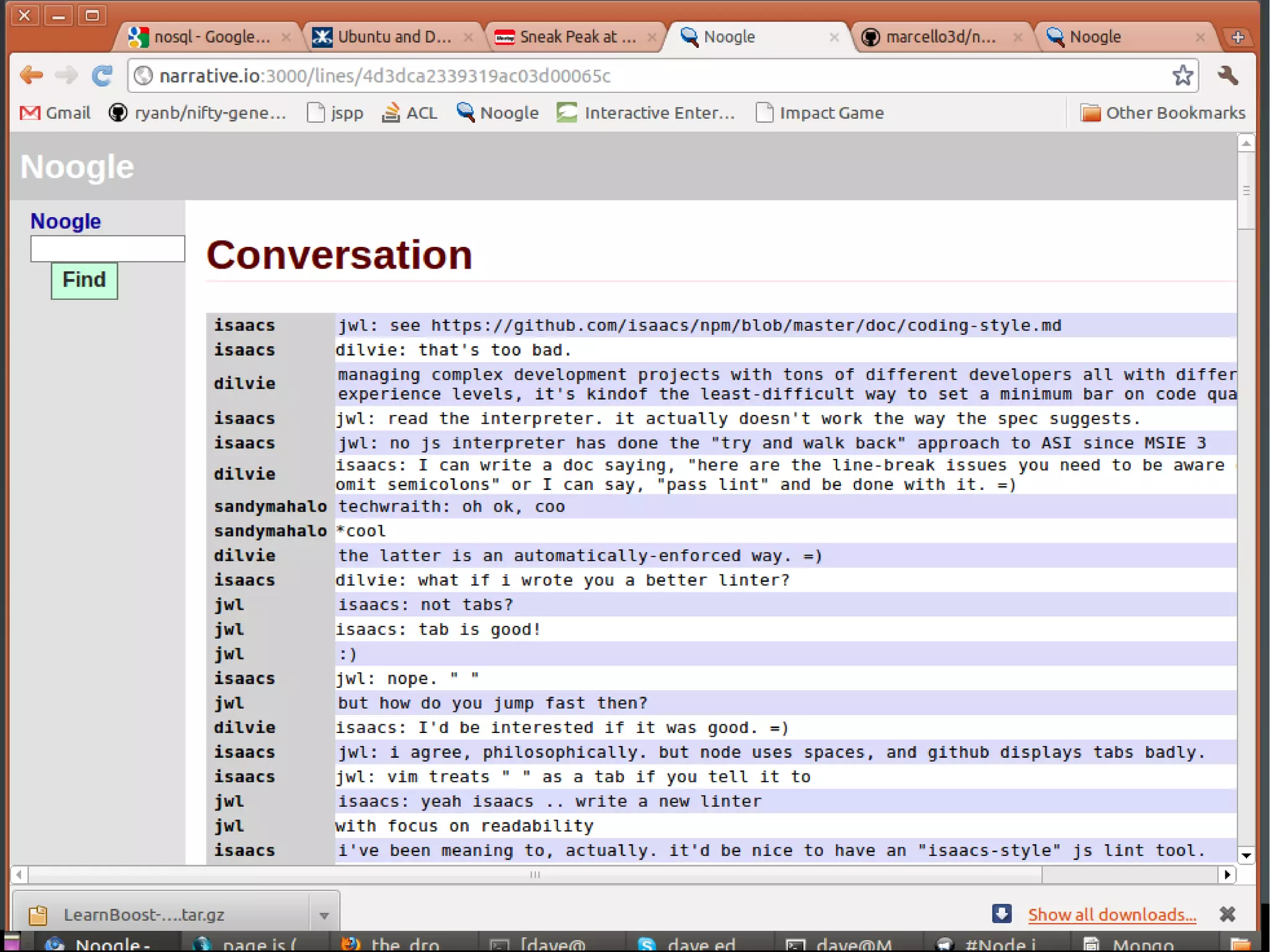
Task: Open the Other Bookmarks folder
Action: [1163, 113]
